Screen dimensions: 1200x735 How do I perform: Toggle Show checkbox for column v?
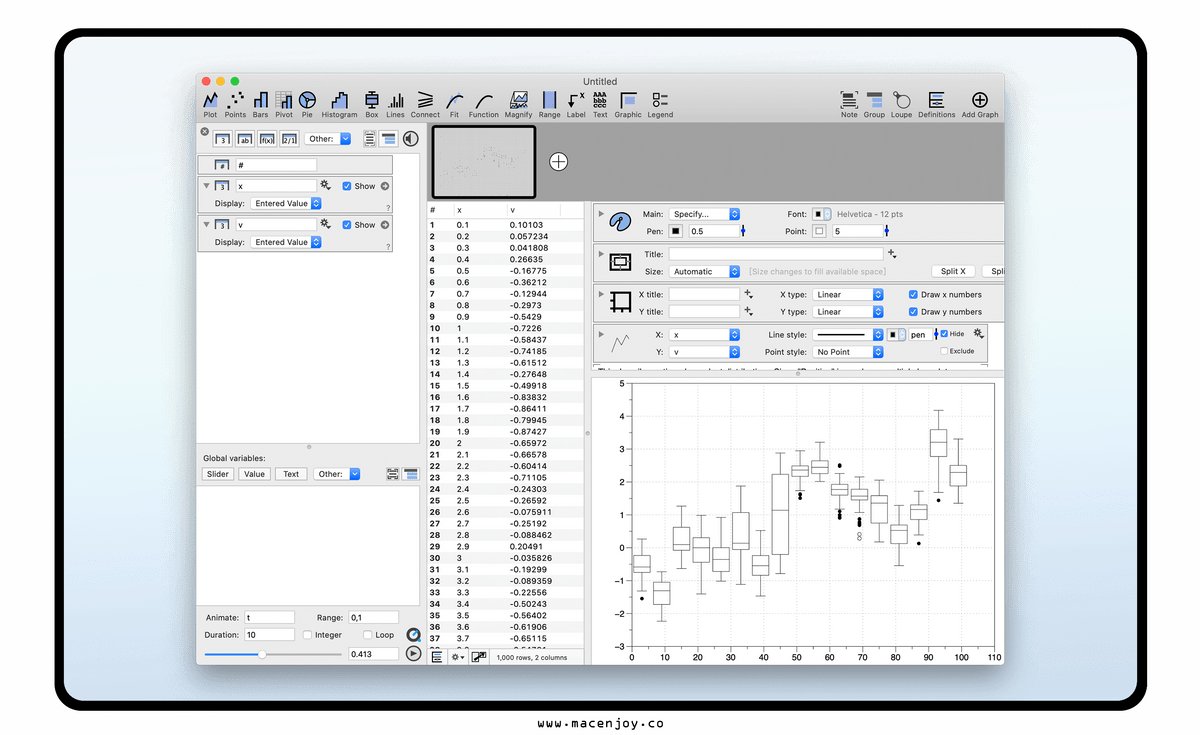347,225
